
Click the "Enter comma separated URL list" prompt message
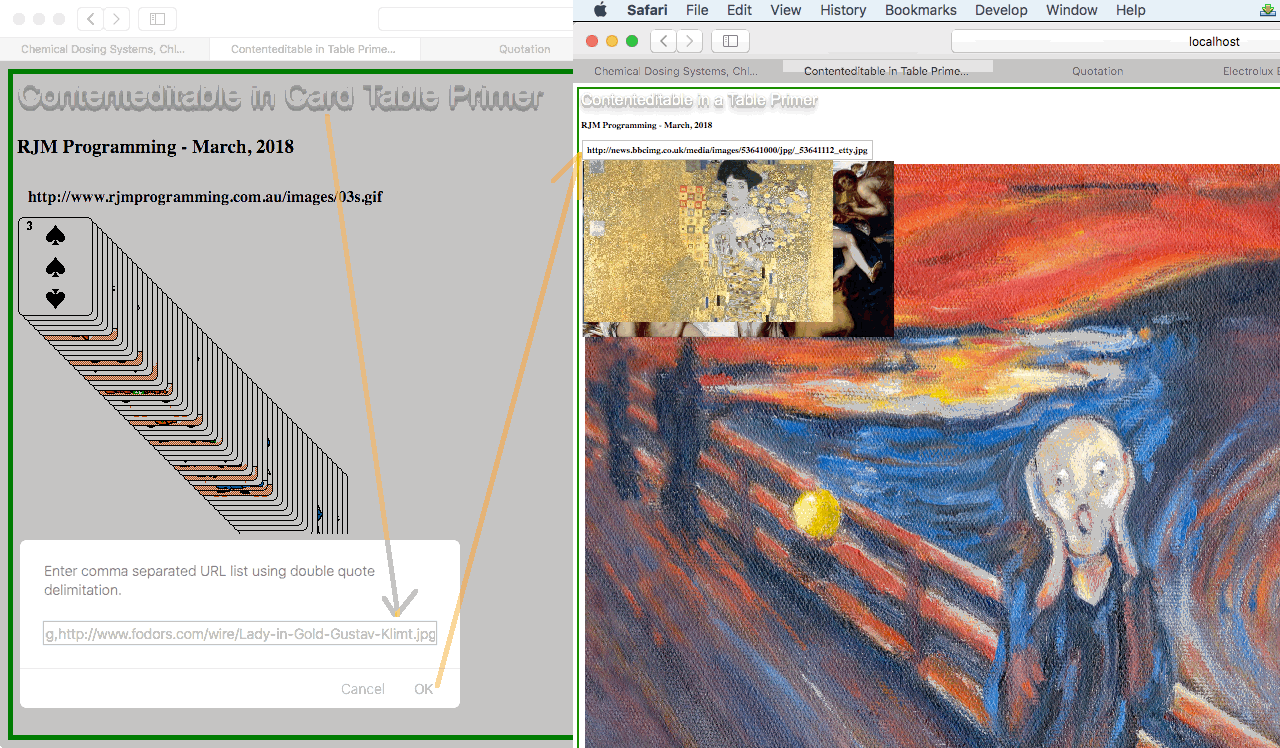pos(210,581)
